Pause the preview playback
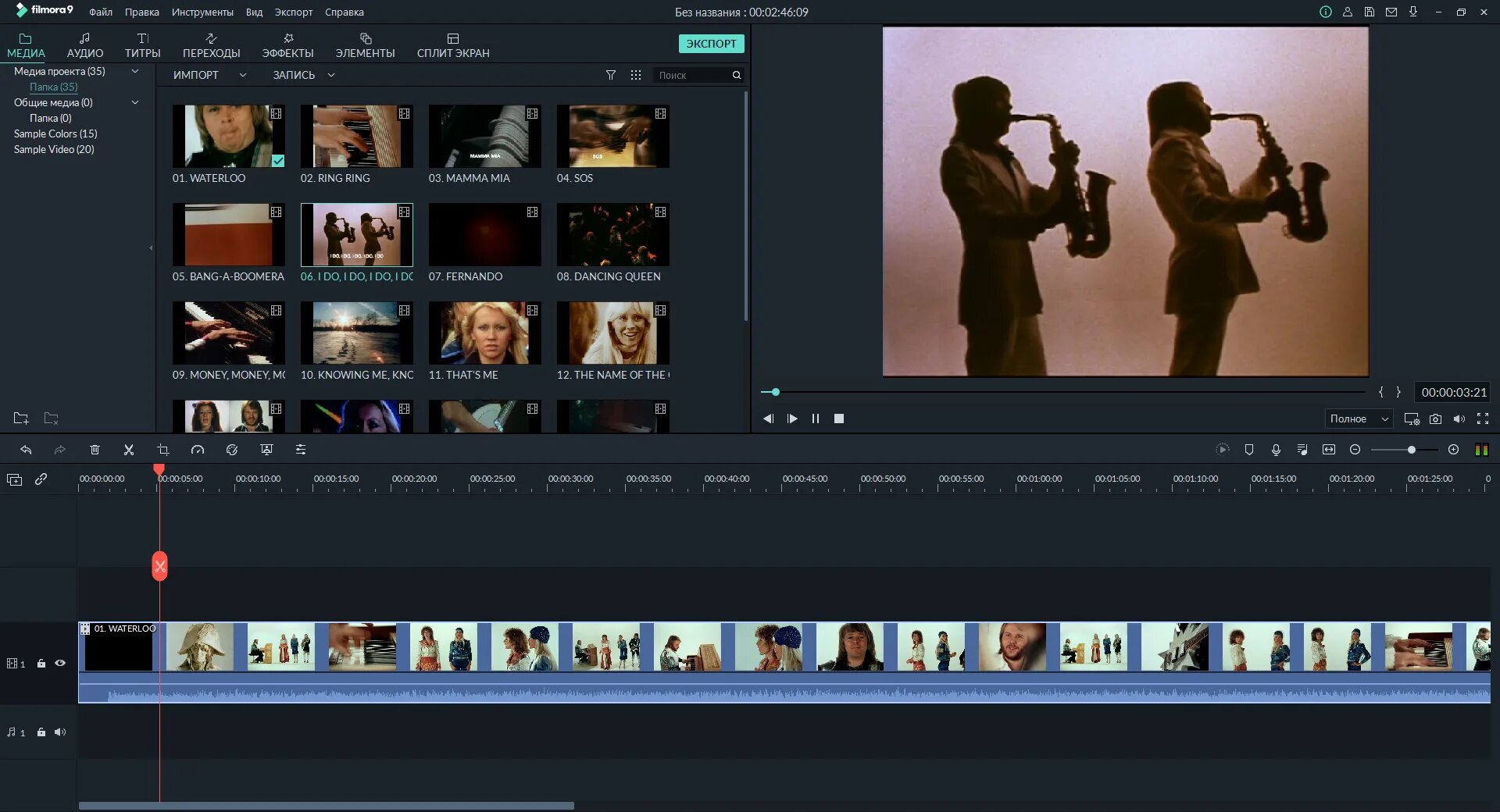 tap(816, 419)
